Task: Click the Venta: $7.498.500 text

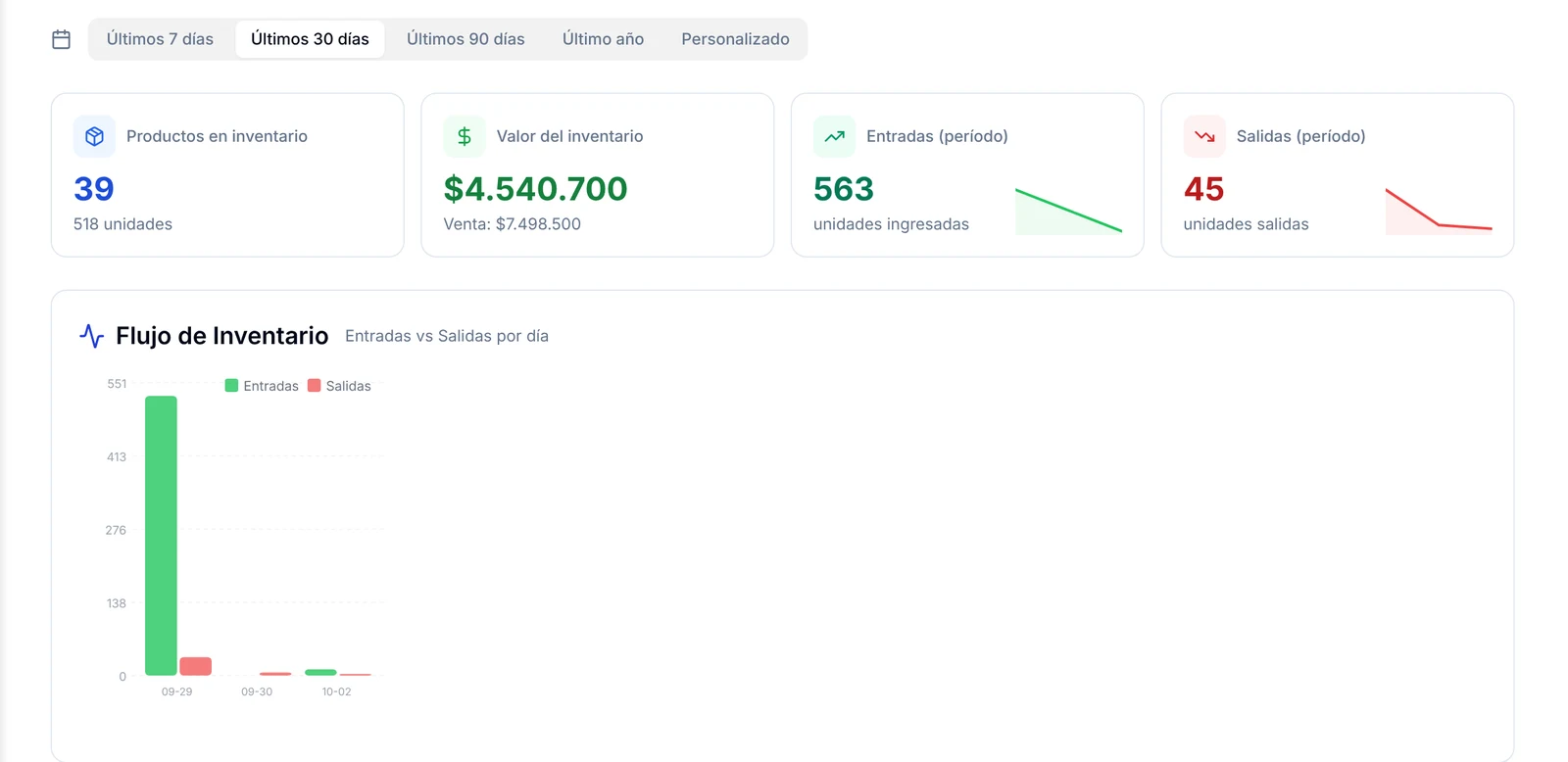Action: click(x=512, y=224)
